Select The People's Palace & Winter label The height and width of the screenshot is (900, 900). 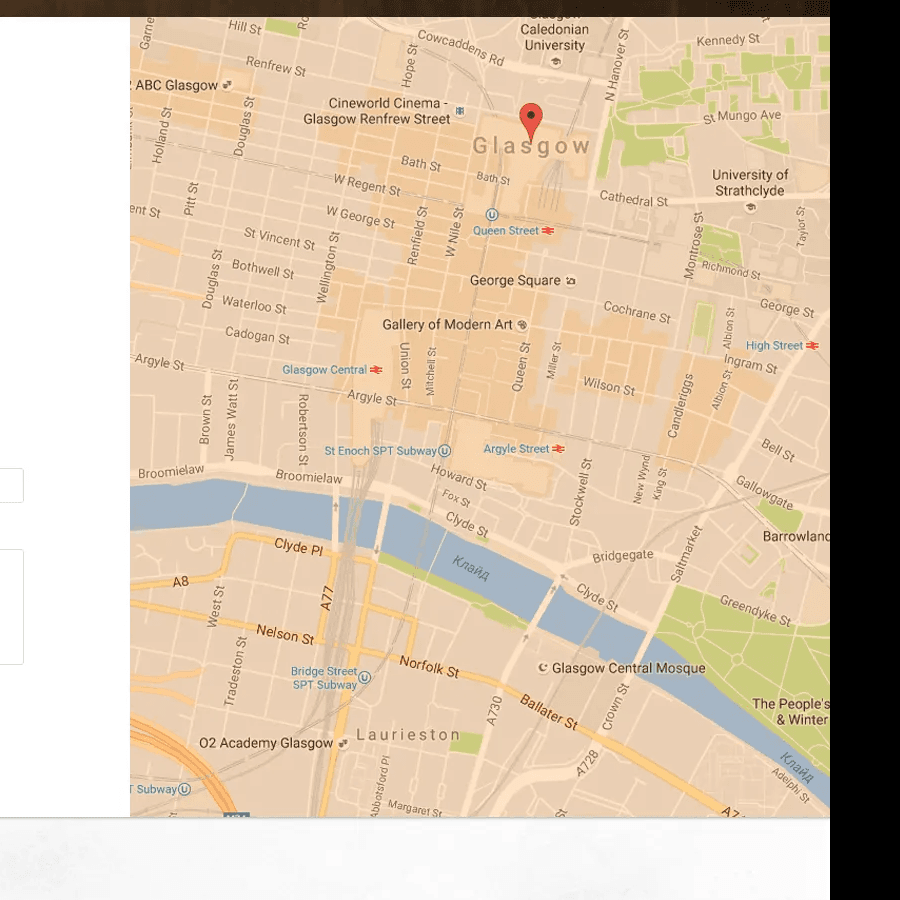(x=790, y=710)
